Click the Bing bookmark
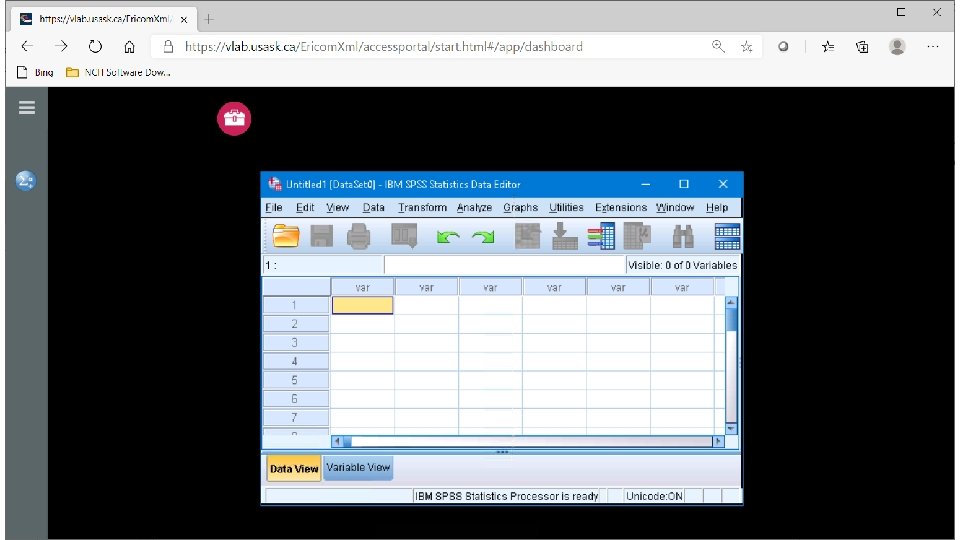Image resolution: width=960 pixels, height=540 pixels. [x=36, y=72]
